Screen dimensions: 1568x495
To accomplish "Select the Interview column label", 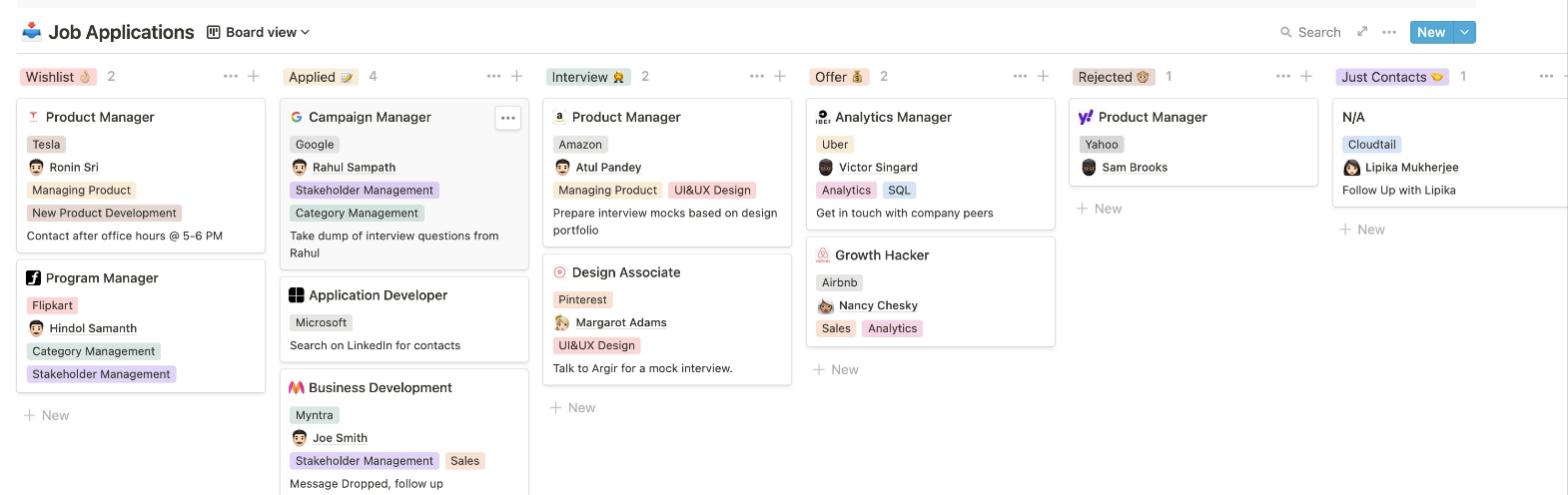I will (x=588, y=77).
